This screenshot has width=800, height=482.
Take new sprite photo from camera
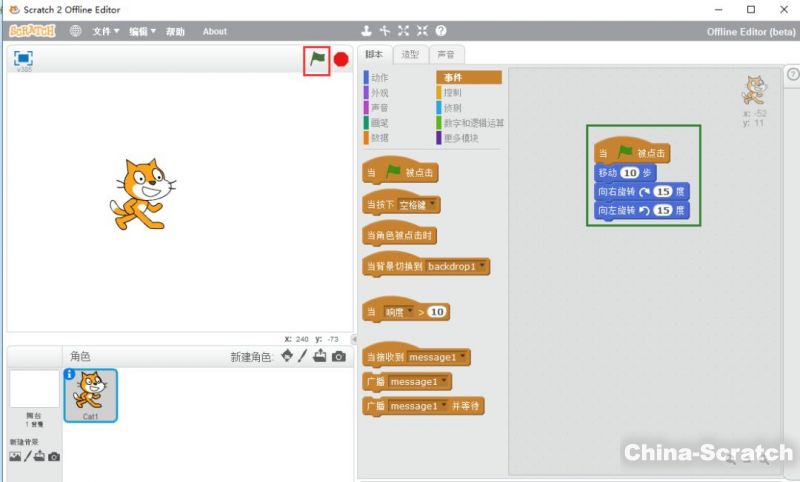[x=339, y=357]
